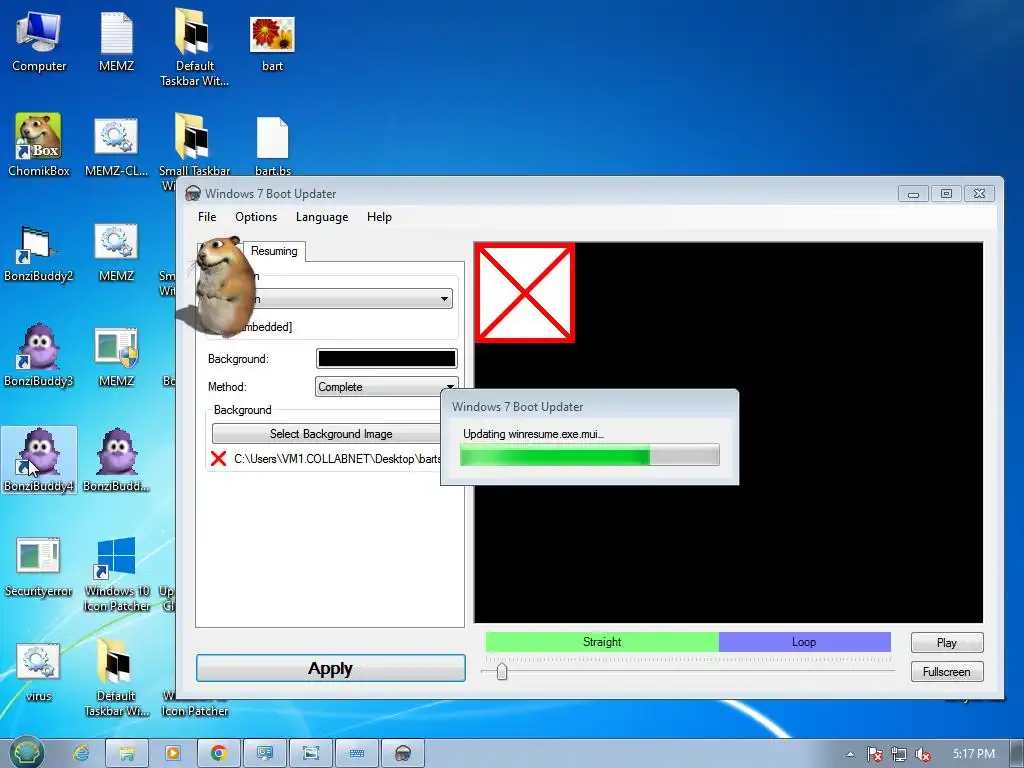1024x768 pixels.
Task: Open Windows Media Player from the taskbar
Action: (x=173, y=753)
